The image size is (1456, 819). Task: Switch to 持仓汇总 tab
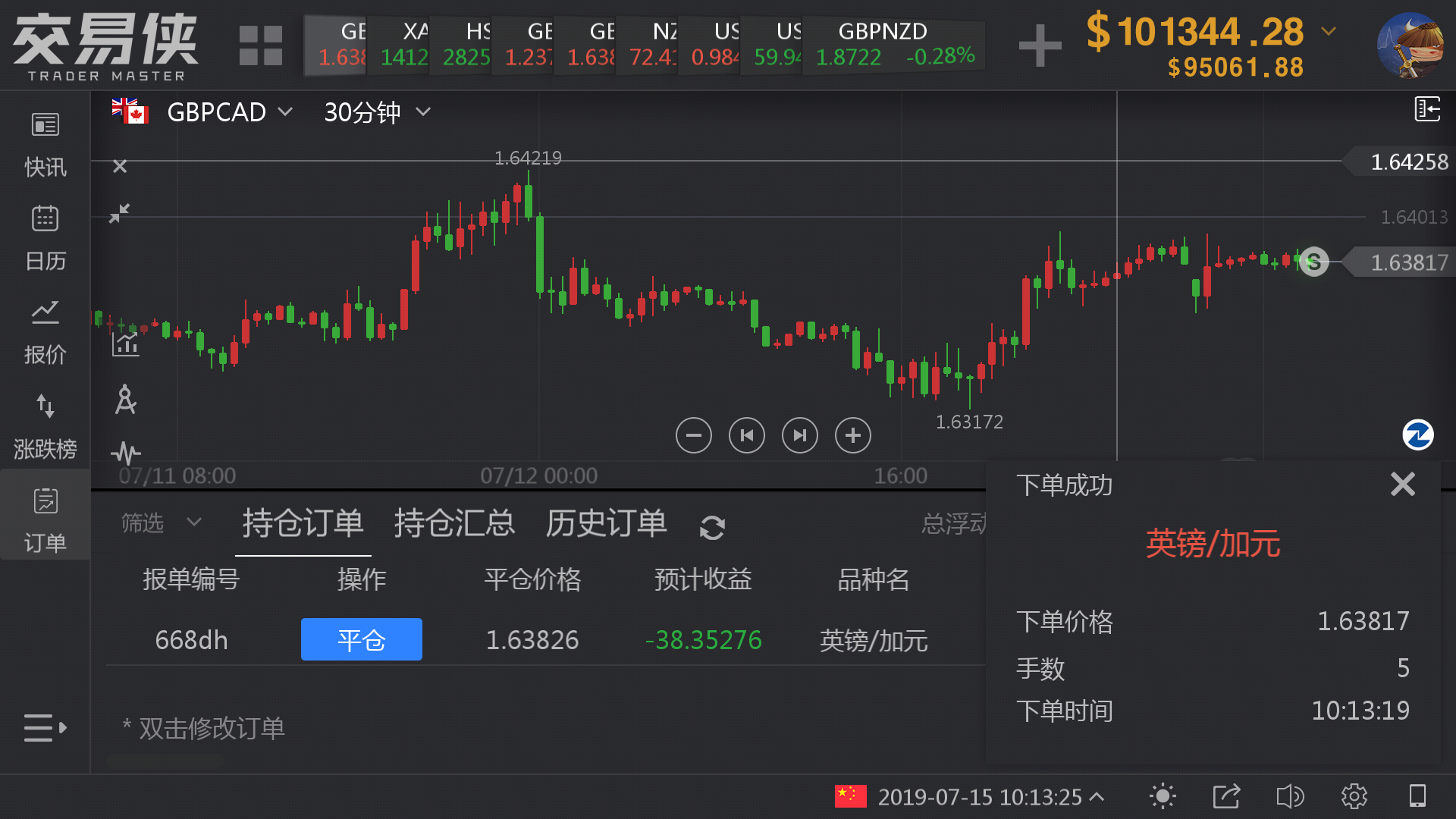click(x=454, y=523)
